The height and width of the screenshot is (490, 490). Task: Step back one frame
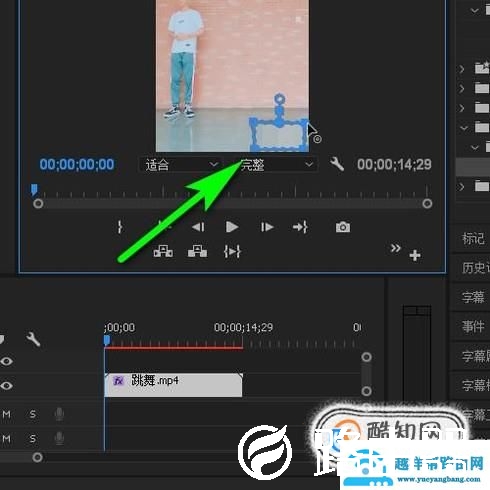198,227
